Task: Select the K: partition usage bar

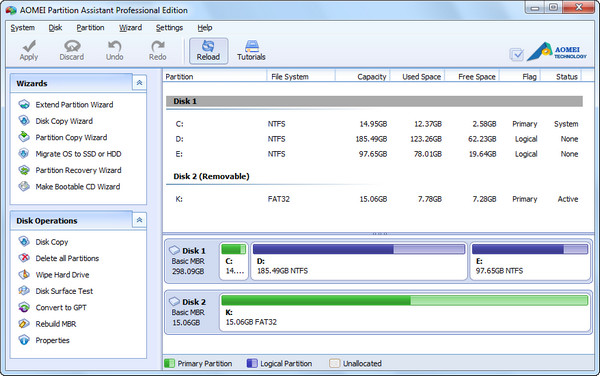Action: coord(404,300)
